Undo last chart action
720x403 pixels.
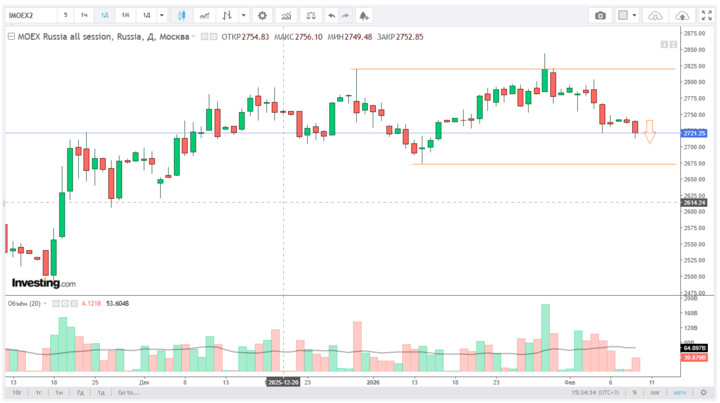332,16
